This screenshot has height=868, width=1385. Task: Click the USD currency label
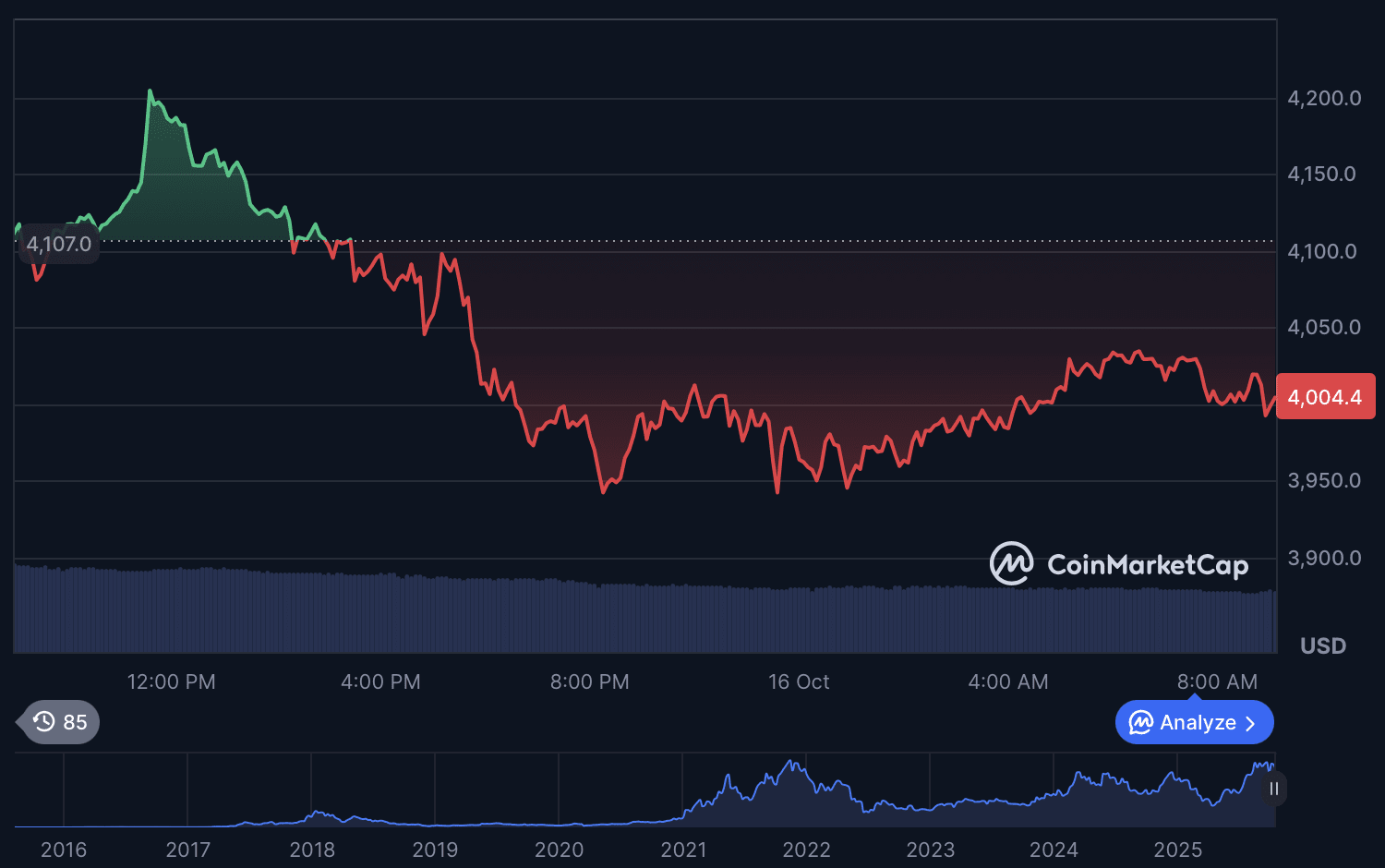coord(1323,645)
